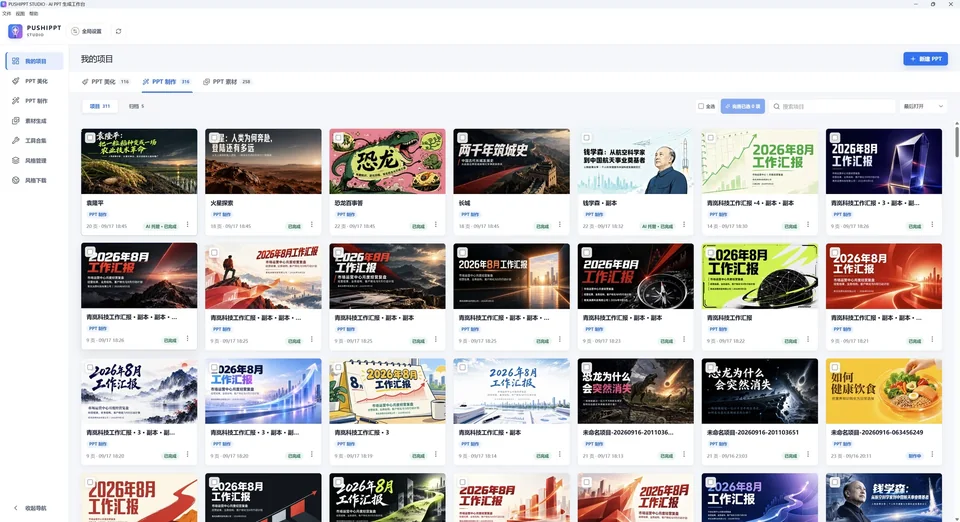Click the 火星探索 project title
Viewport: 960px width, 522px height.
point(222,203)
